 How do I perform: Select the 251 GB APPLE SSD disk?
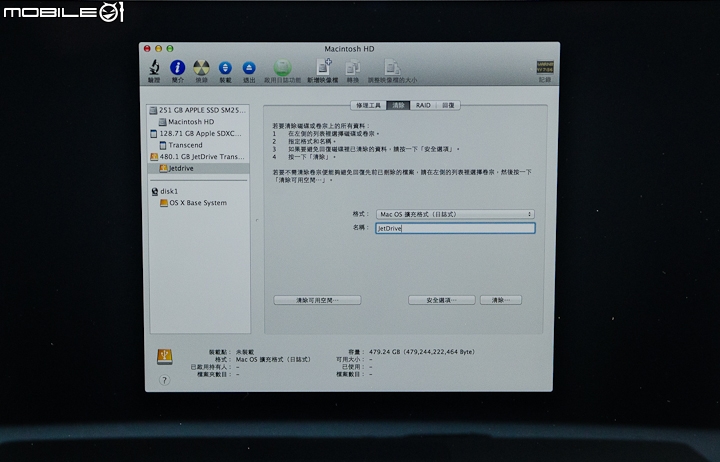point(198,110)
